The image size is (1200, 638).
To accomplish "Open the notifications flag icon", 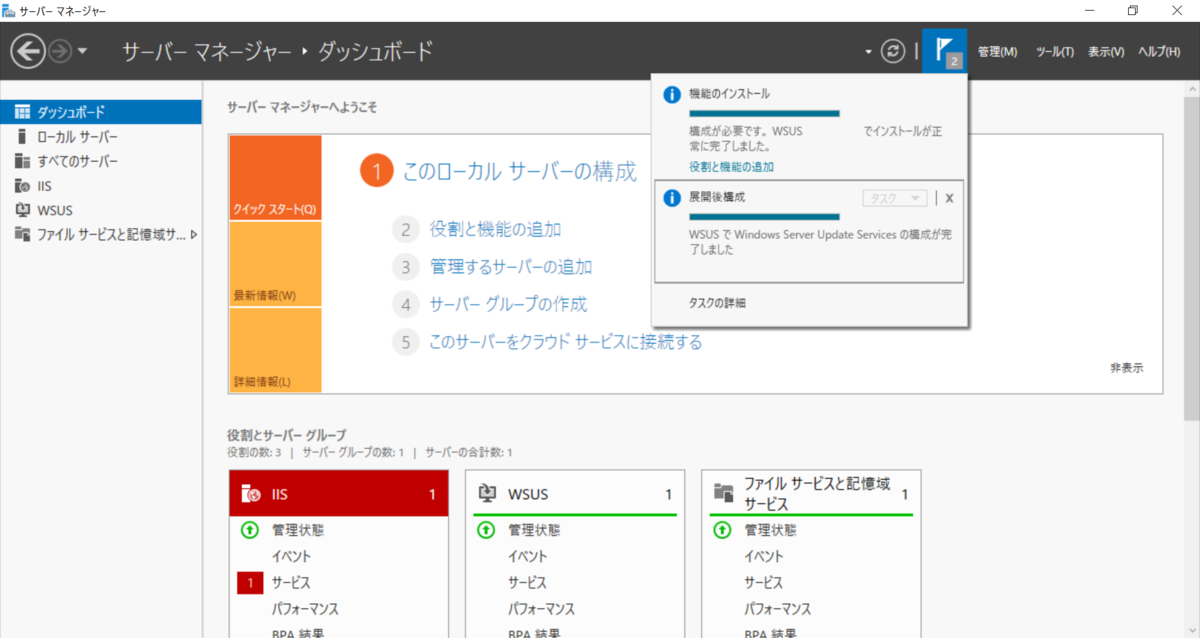I will (x=944, y=50).
